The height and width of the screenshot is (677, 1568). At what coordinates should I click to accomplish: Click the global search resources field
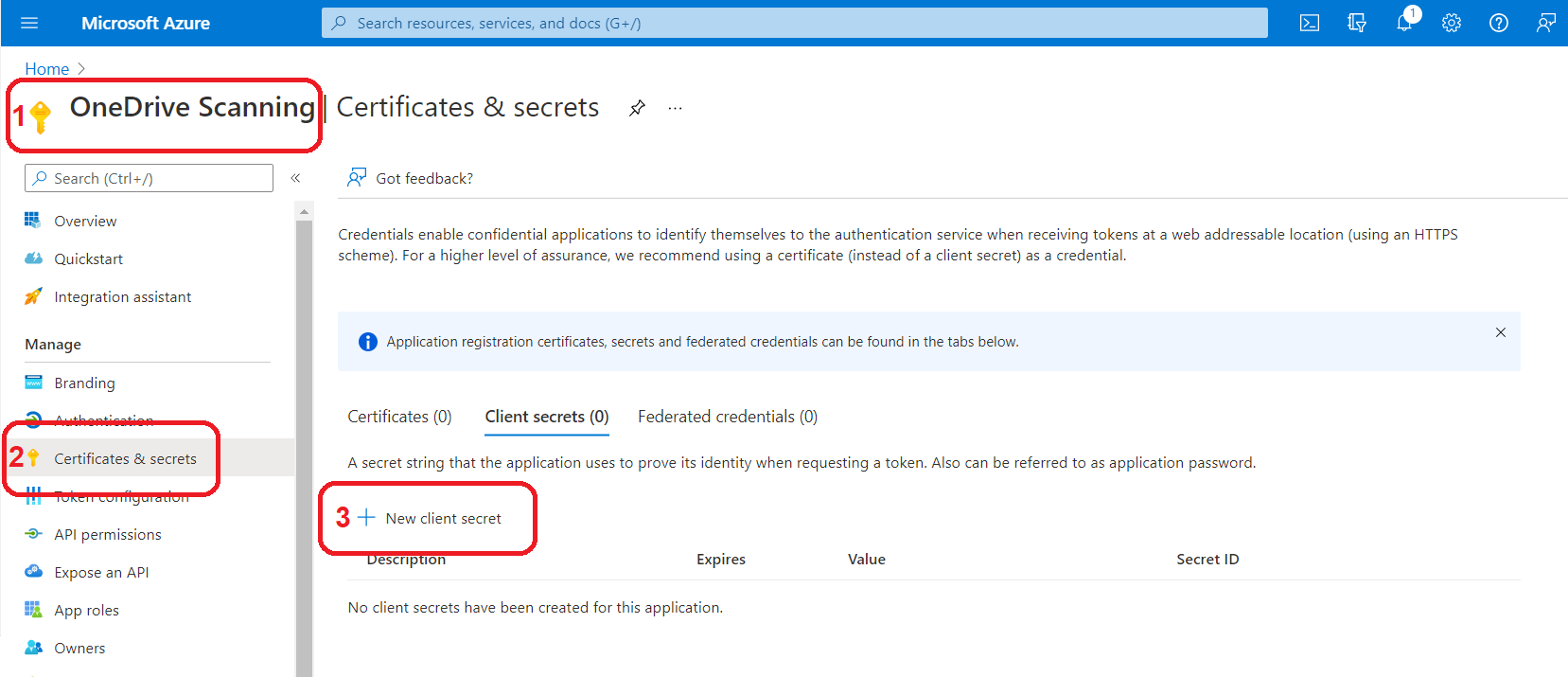[x=795, y=23]
